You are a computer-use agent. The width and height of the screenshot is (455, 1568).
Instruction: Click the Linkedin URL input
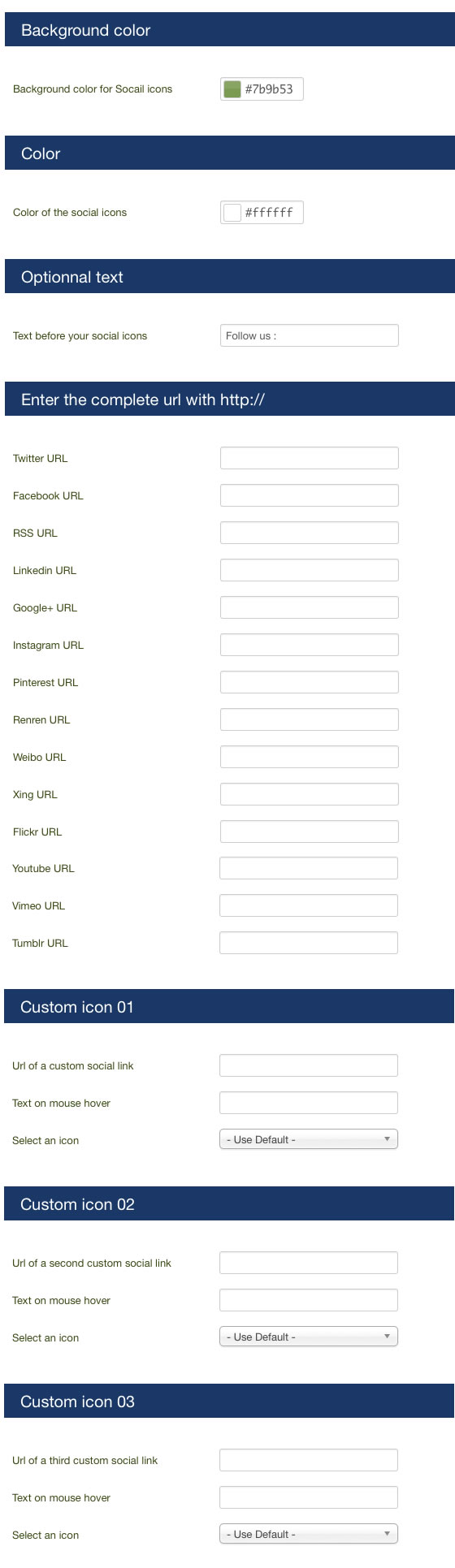[x=310, y=570]
